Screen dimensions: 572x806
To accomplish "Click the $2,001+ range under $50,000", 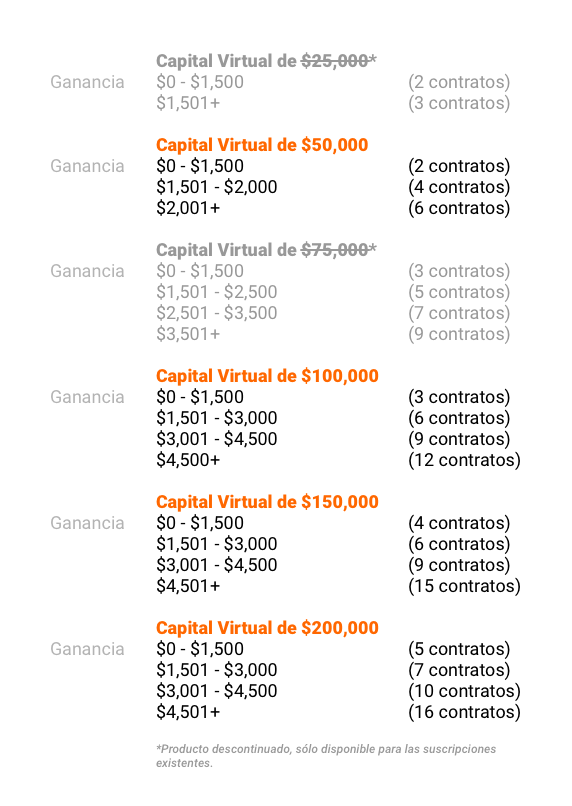I will (188, 208).
